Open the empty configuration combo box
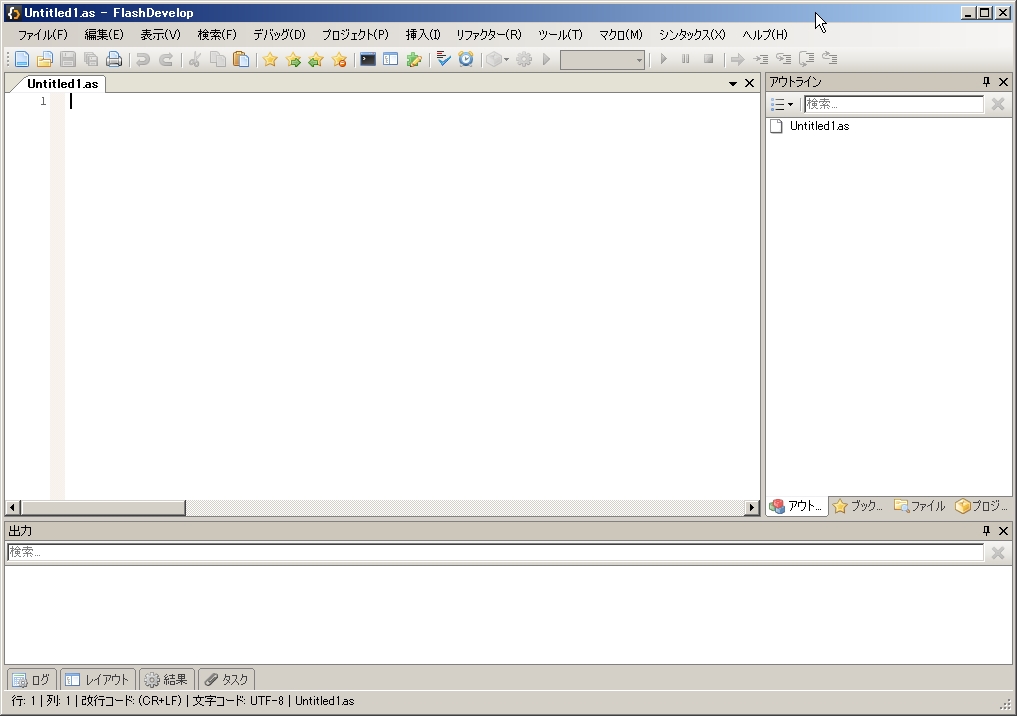Image resolution: width=1017 pixels, height=716 pixels. (602, 60)
